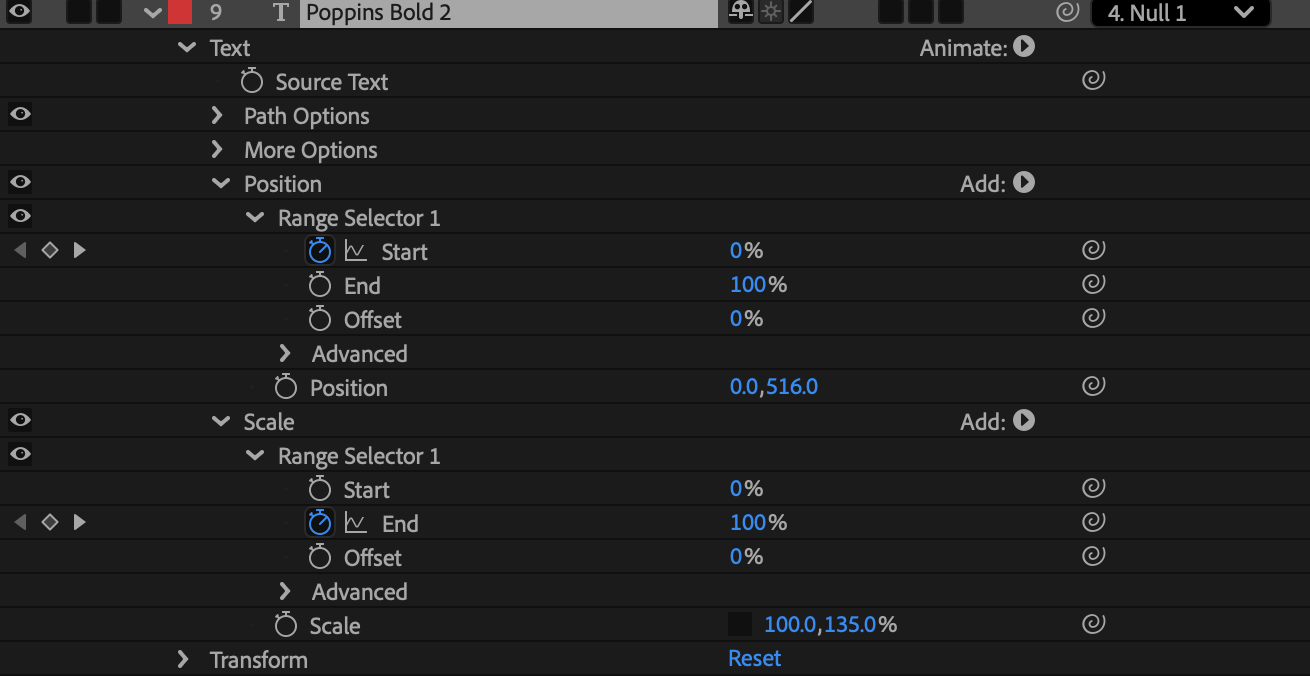1310x676 pixels.
Task: Click the Reset link for Transform
Action: (x=755, y=658)
